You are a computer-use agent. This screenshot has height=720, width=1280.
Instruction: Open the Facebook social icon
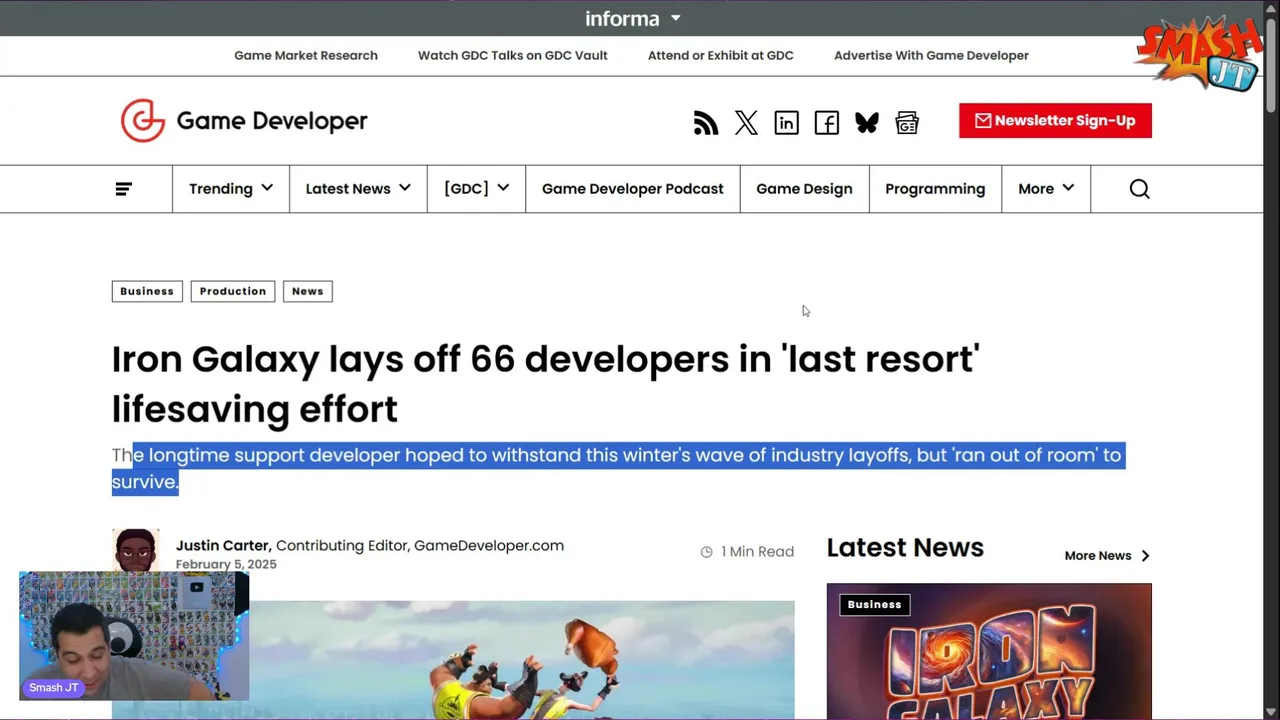[826, 123]
